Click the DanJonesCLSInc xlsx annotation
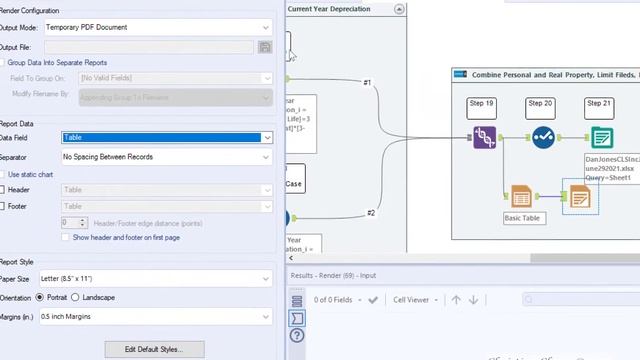Image resolution: width=640 pixels, height=360 pixels. pos(612,168)
